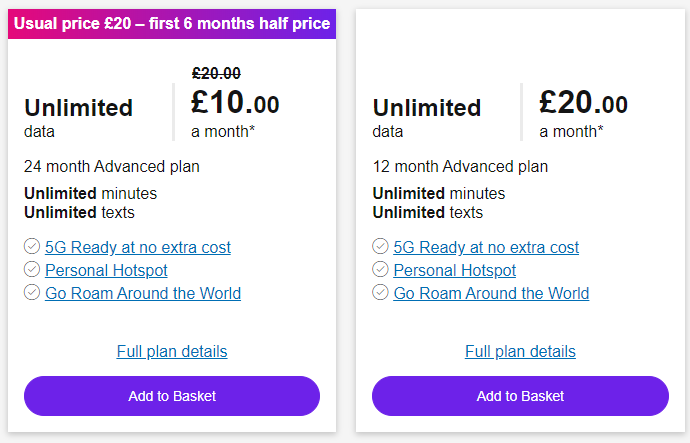Click Personal Hotspot checkmark icon on 12 month plan
This screenshot has height=443, width=690.
pos(380,269)
